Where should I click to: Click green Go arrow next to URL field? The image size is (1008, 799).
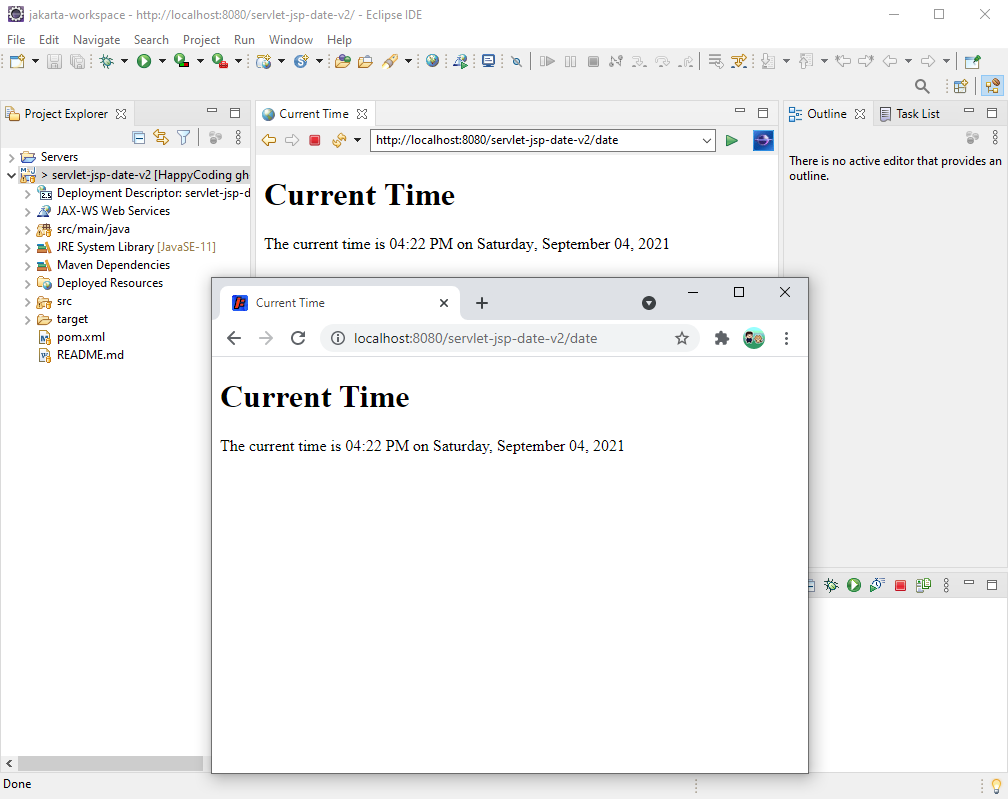tap(732, 140)
